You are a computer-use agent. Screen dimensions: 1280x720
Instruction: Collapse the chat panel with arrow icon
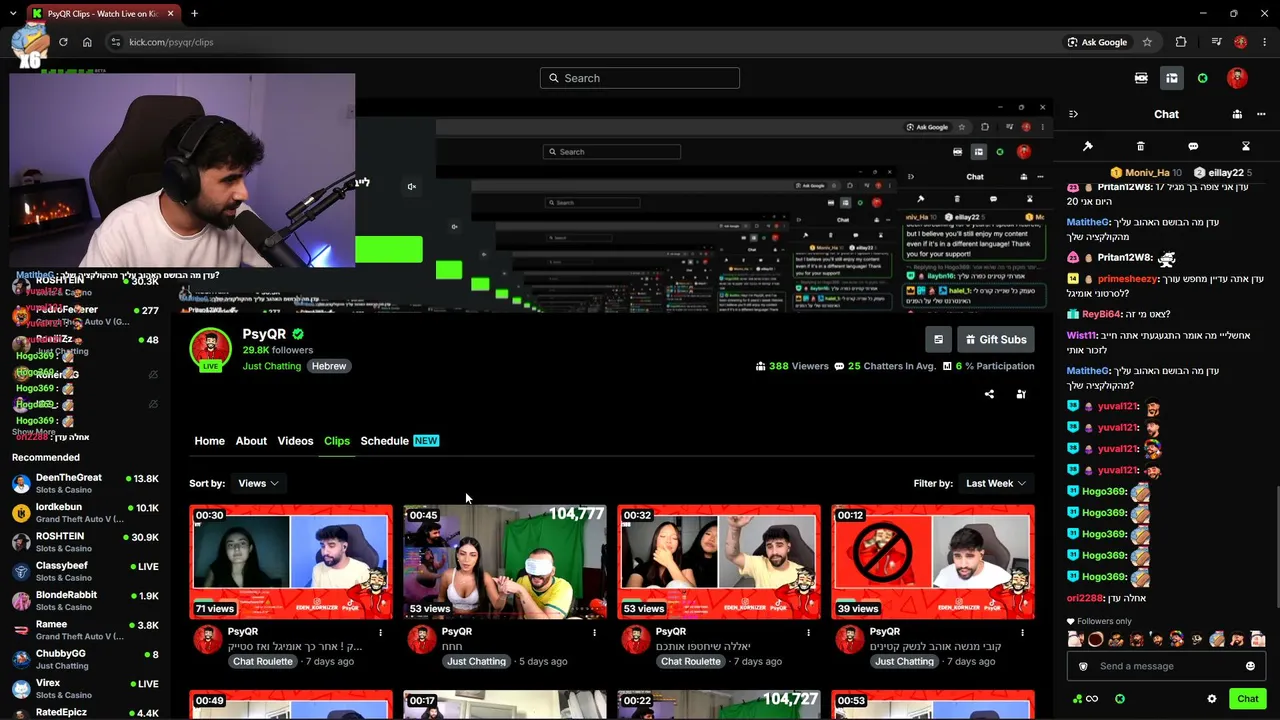coord(1073,114)
